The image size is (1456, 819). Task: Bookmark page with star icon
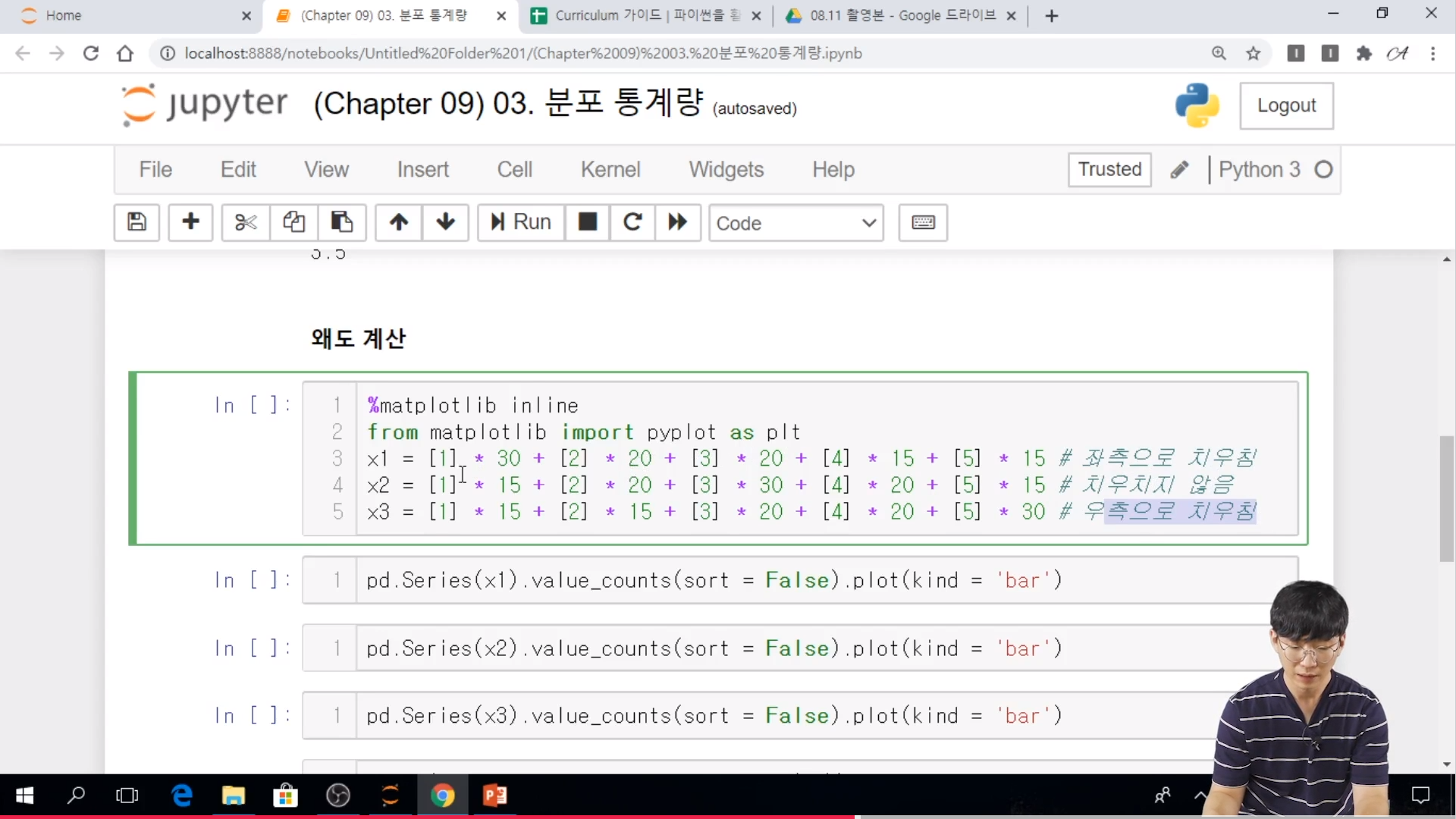click(x=1254, y=53)
